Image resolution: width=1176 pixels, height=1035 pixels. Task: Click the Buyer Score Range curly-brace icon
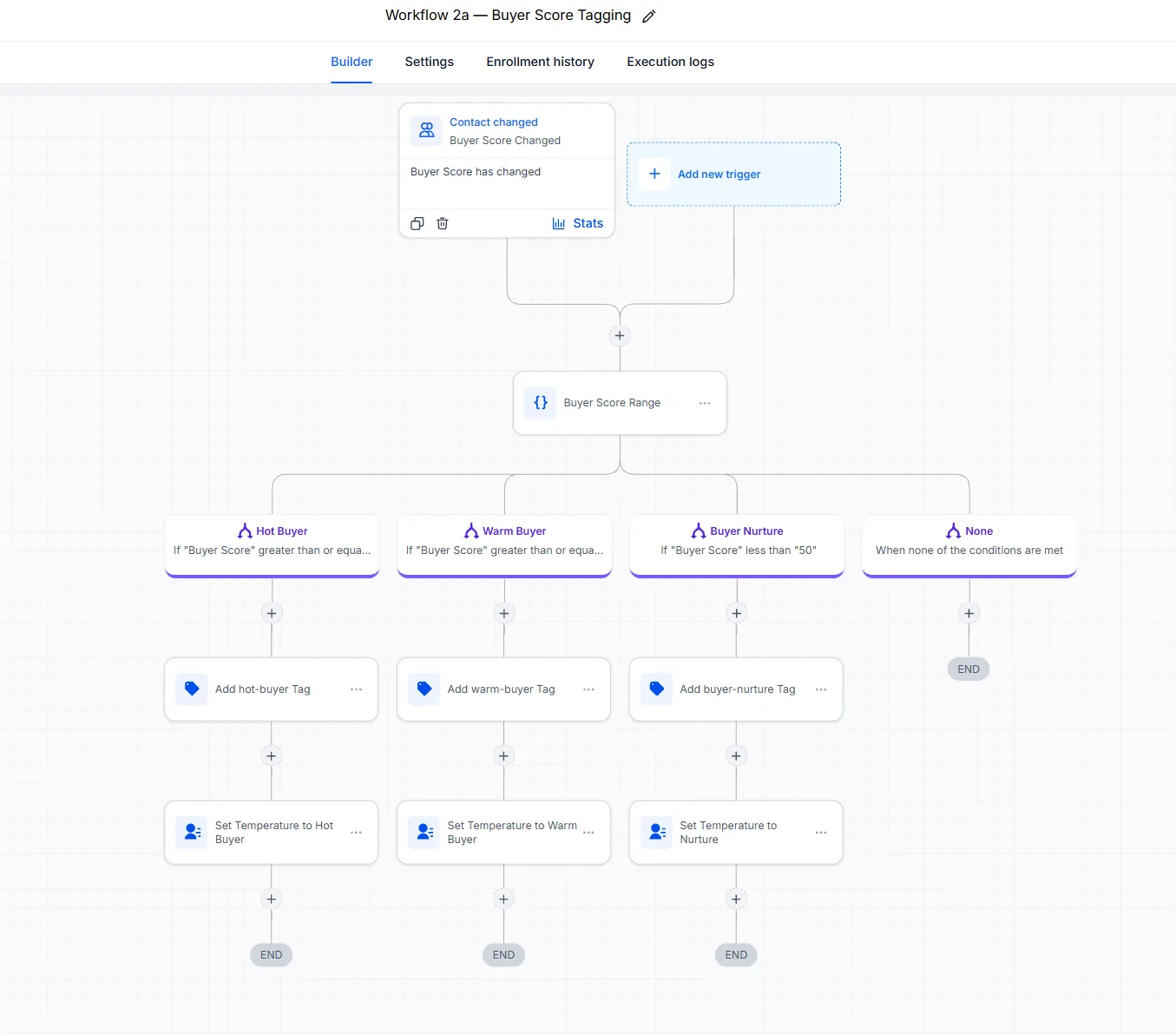(541, 403)
